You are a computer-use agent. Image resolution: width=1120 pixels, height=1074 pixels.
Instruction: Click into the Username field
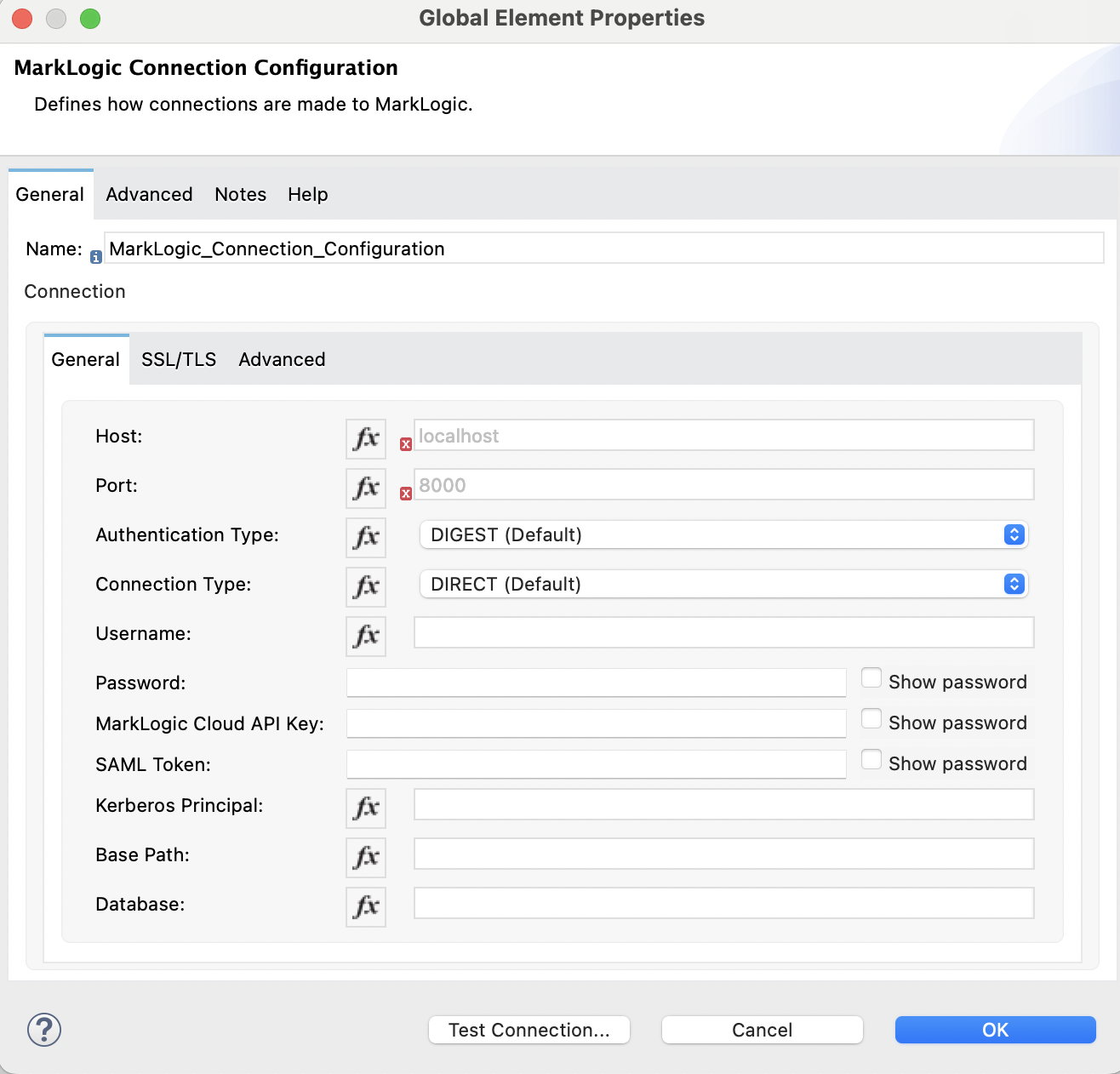723,633
